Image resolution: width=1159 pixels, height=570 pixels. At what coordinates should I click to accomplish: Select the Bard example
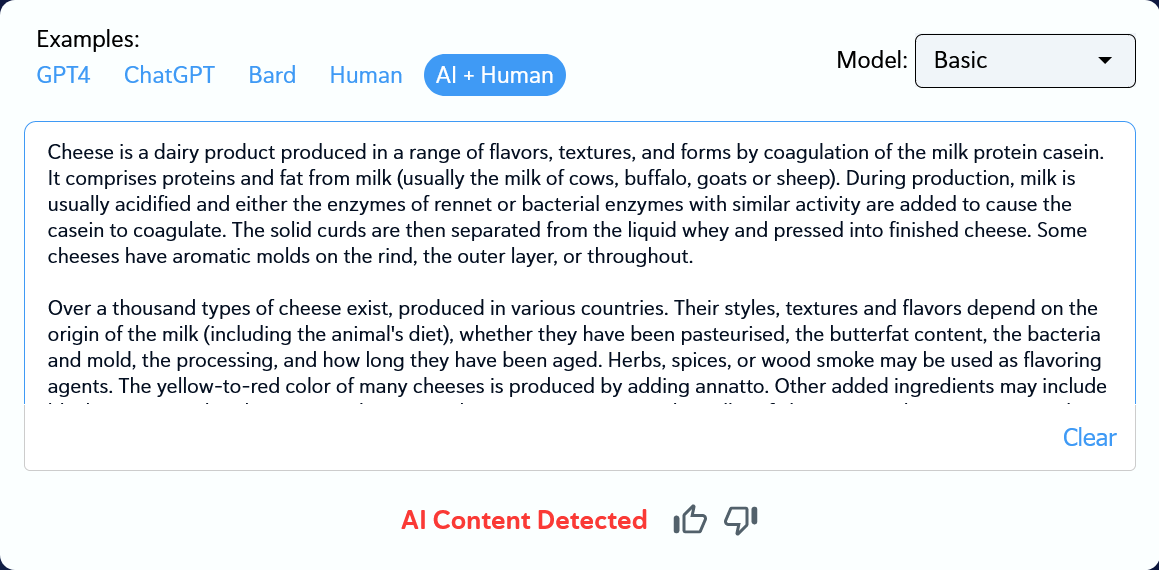click(x=272, y=75)
